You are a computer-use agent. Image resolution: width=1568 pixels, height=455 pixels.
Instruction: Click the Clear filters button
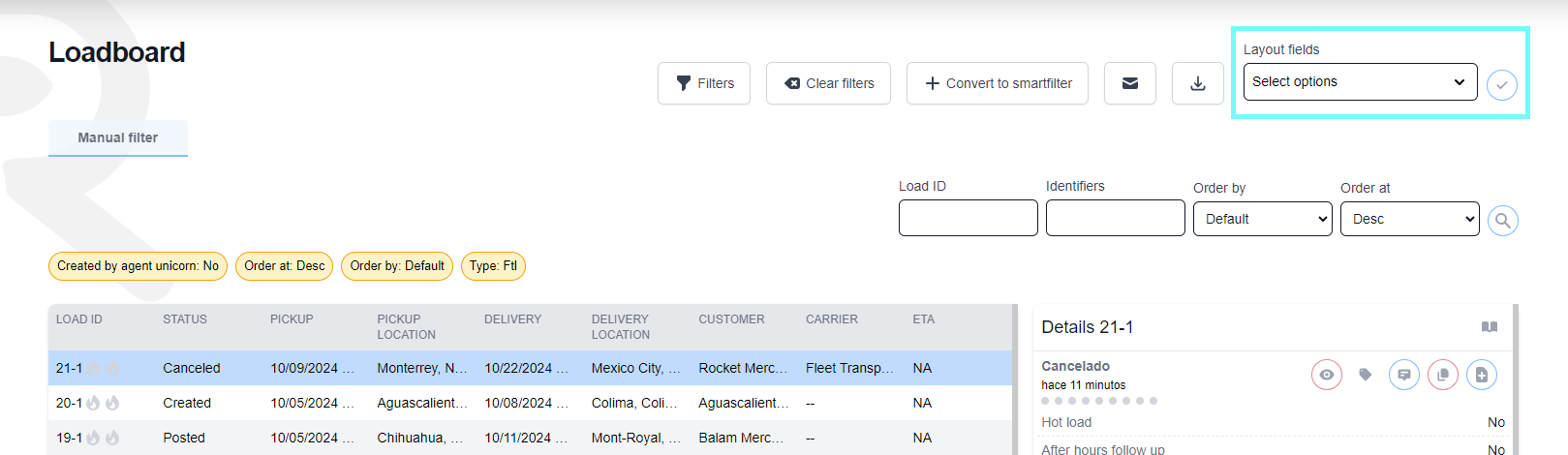coord(828,83)
